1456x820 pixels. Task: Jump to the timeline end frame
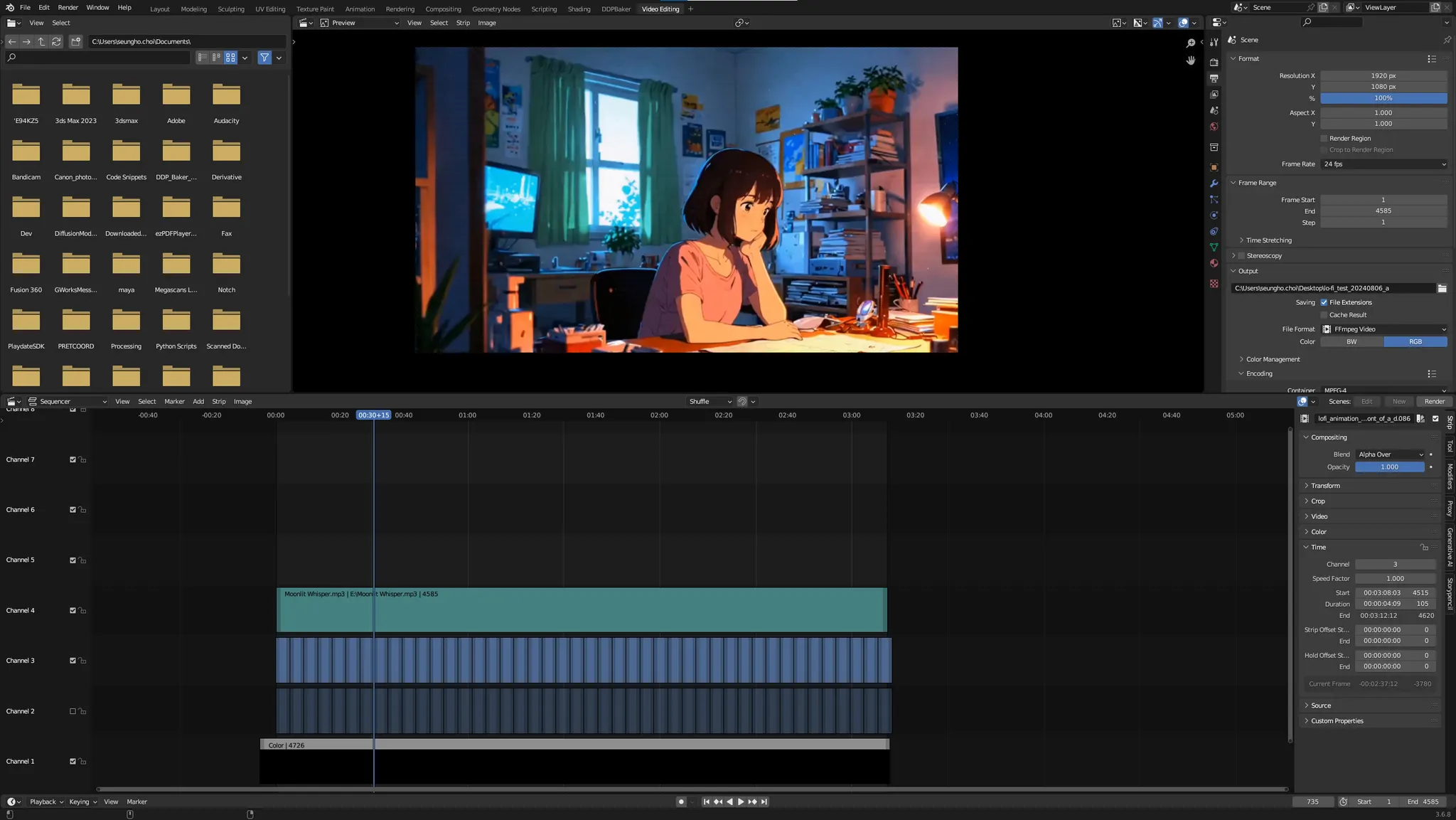[x=764, y=802]
